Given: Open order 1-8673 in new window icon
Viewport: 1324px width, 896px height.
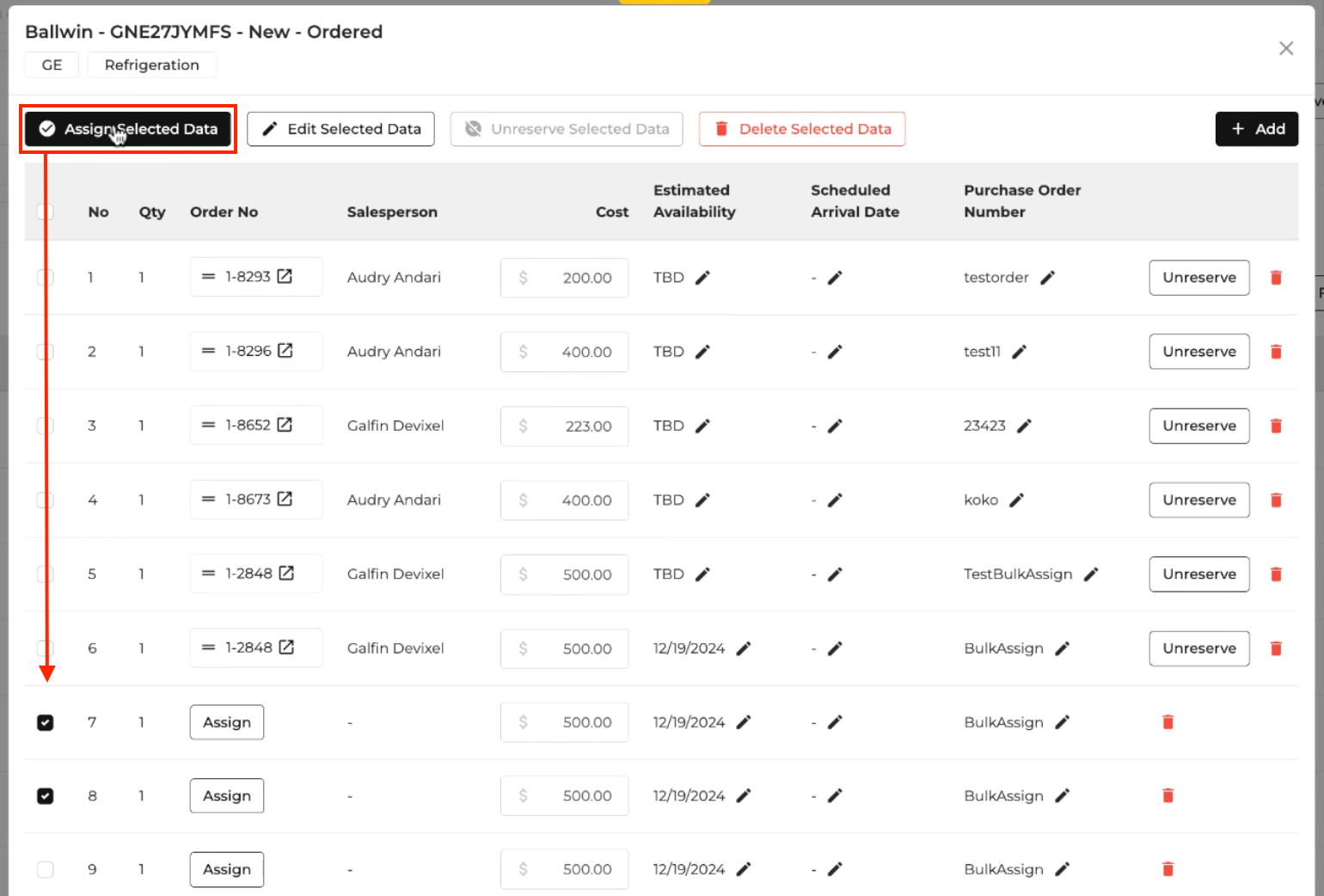Looking at the screenshot, I should click(285, 499).
